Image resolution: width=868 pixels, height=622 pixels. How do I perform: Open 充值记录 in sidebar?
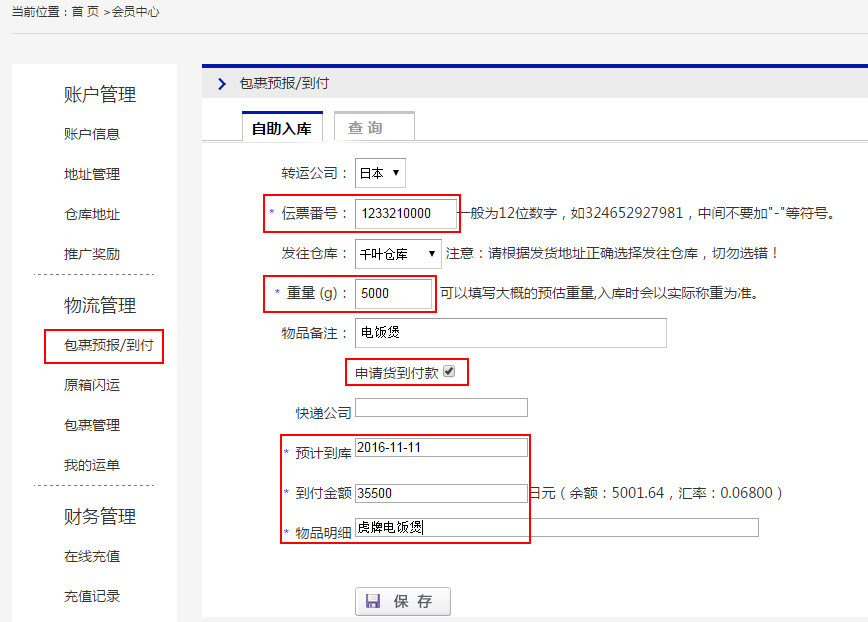click(92, 596)
